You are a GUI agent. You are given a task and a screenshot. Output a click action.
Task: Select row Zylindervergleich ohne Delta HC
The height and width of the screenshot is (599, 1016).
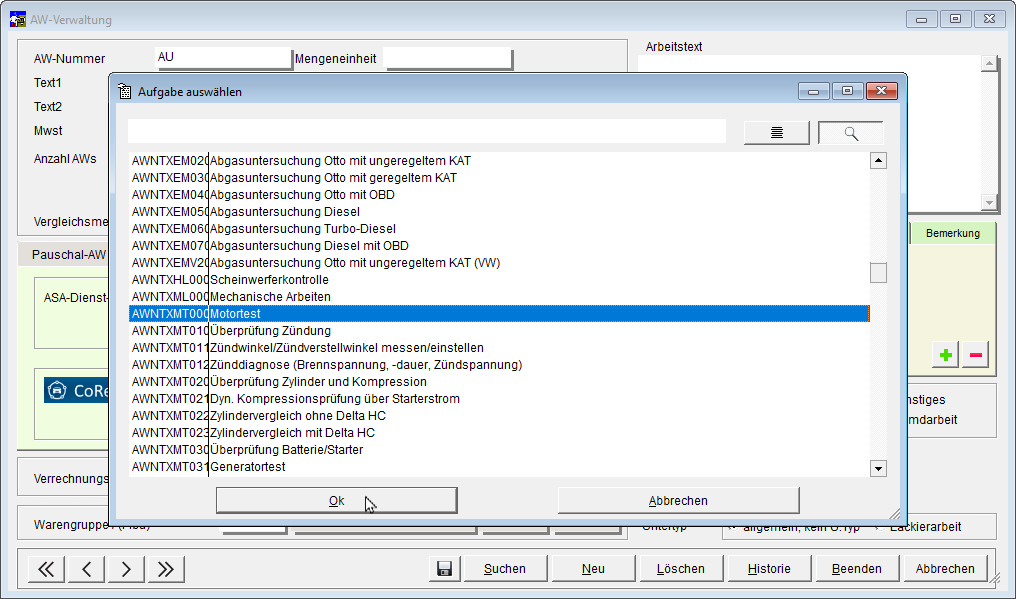click(499, 416)
